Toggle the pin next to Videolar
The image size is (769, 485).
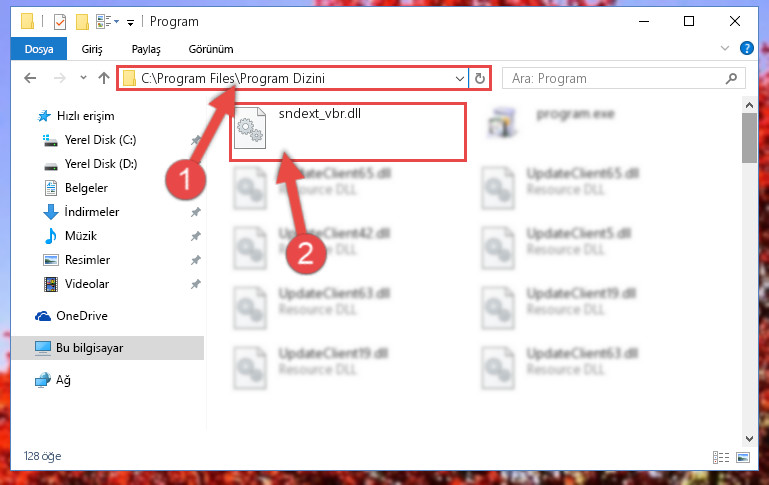(196, 284)
